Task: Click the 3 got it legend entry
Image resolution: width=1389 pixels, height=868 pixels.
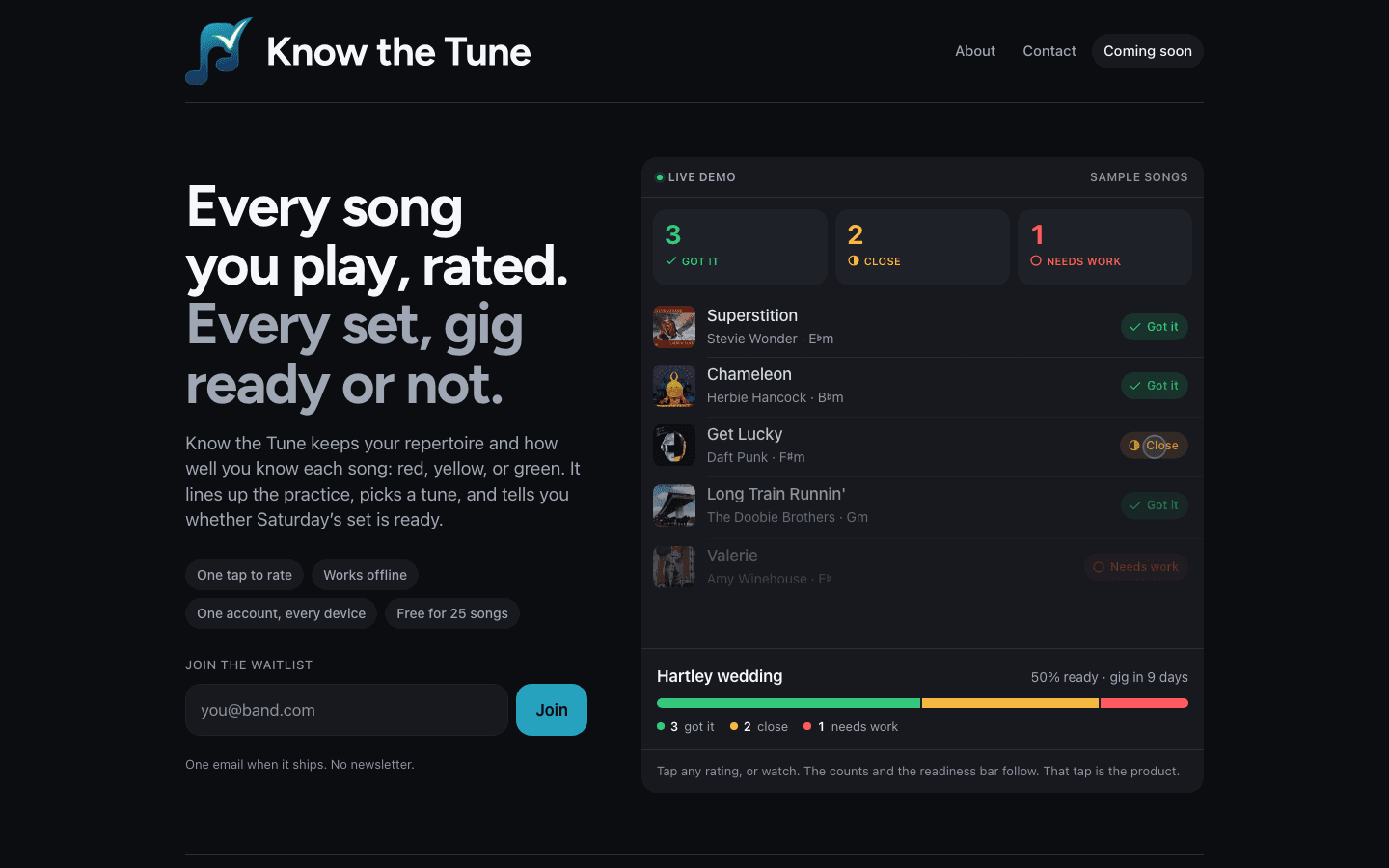Action: pos(686,727)
